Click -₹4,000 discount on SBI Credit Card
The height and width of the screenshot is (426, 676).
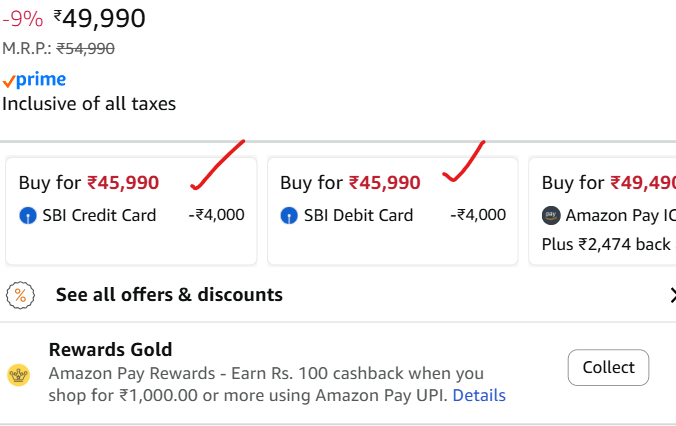coord(216,215)
